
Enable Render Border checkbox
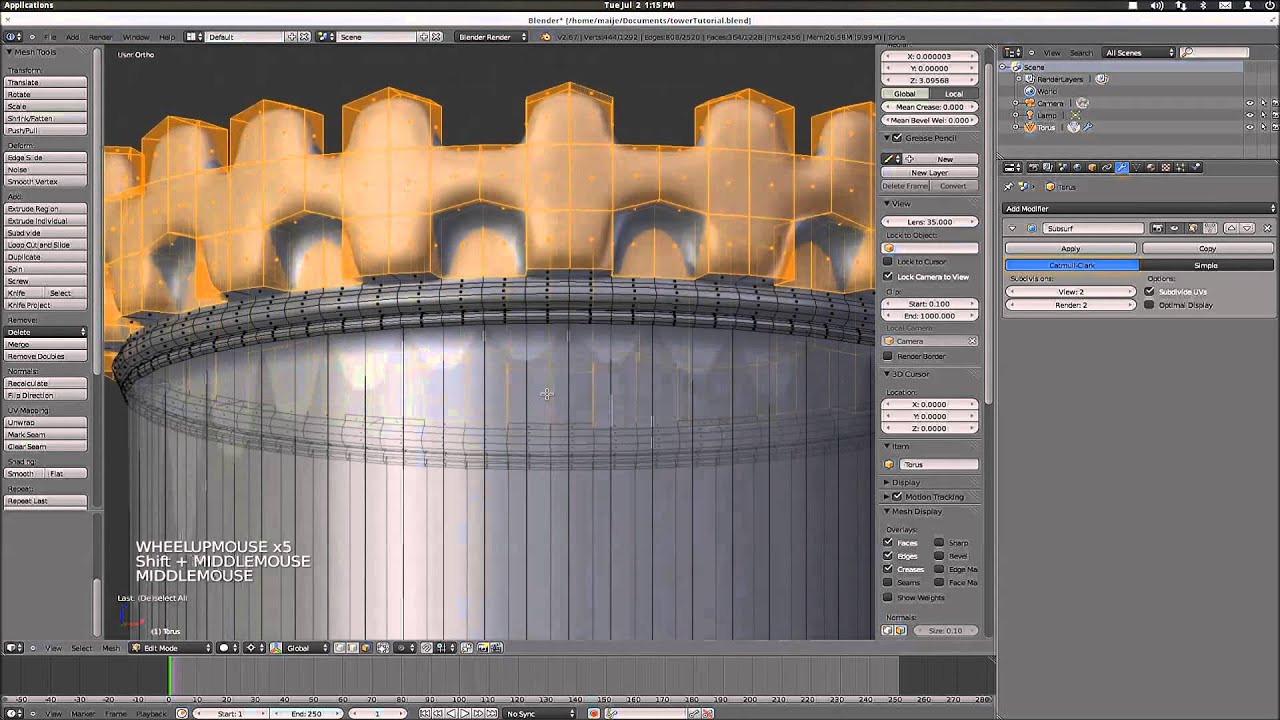888,356
